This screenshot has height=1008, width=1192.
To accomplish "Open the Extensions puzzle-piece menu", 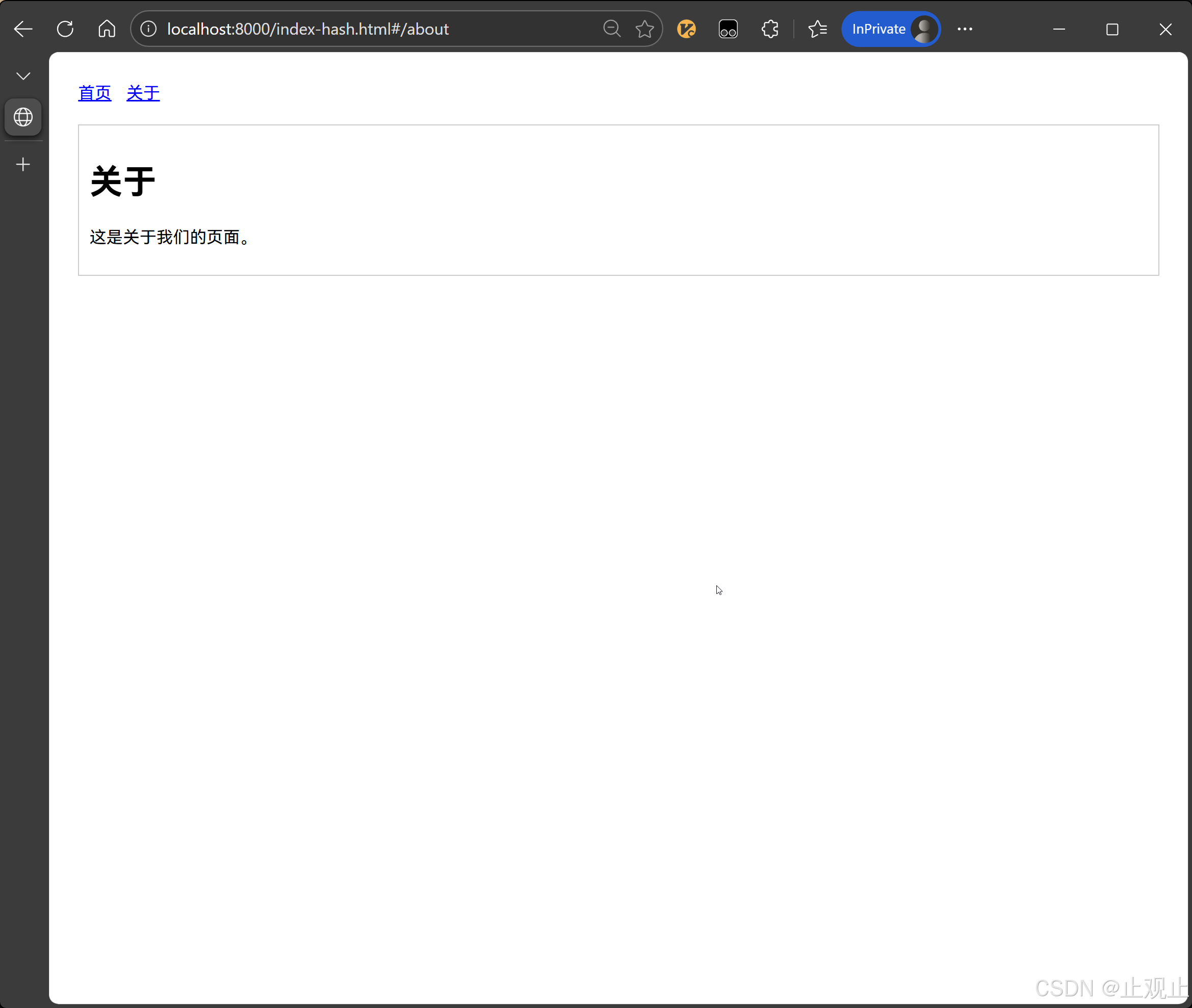I will (x=769, y=29).
